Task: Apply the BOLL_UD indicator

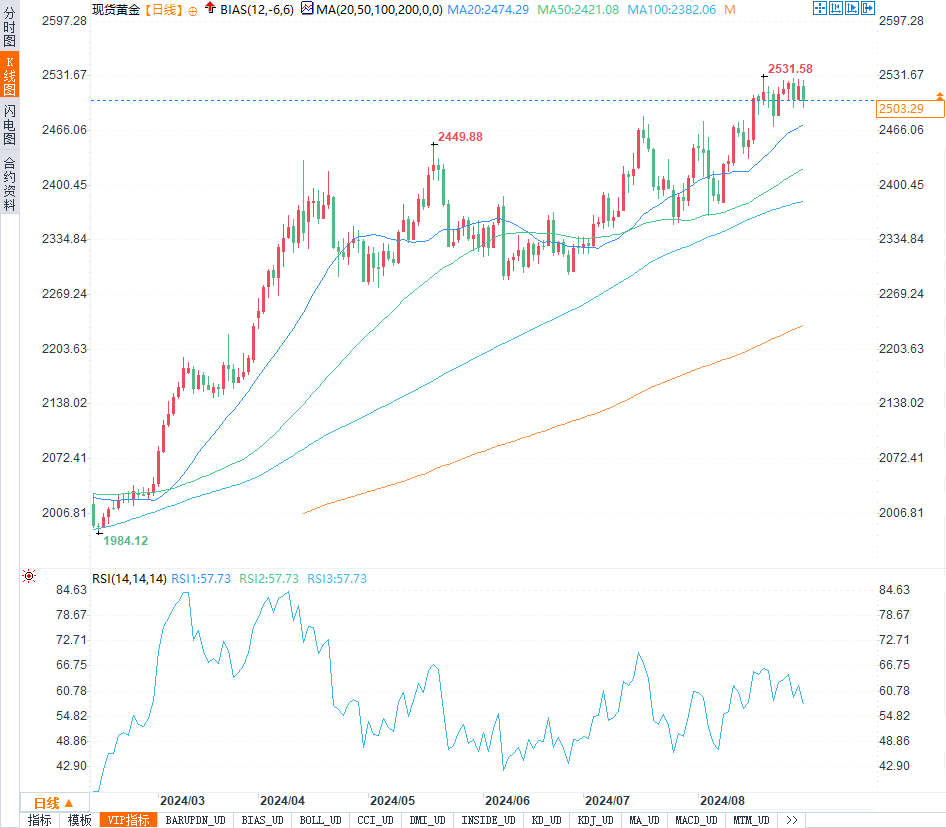Action: click(x=319, y=820)
